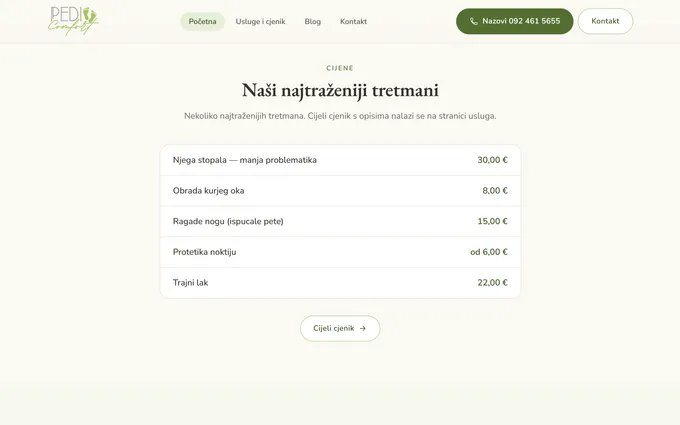Go to Usluge i cjenik page

pos(260,21)
